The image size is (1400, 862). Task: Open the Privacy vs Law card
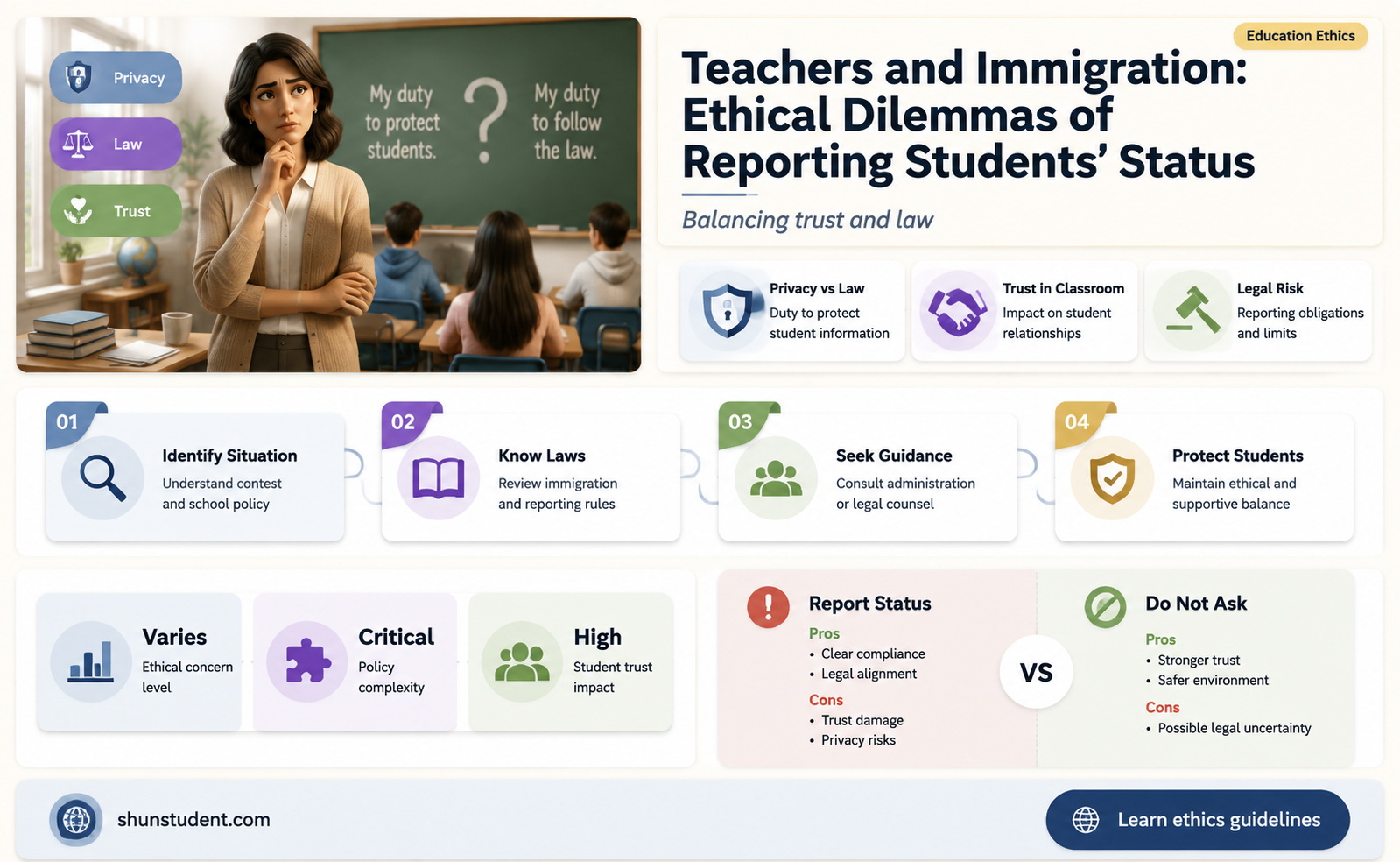pos(791,311)
